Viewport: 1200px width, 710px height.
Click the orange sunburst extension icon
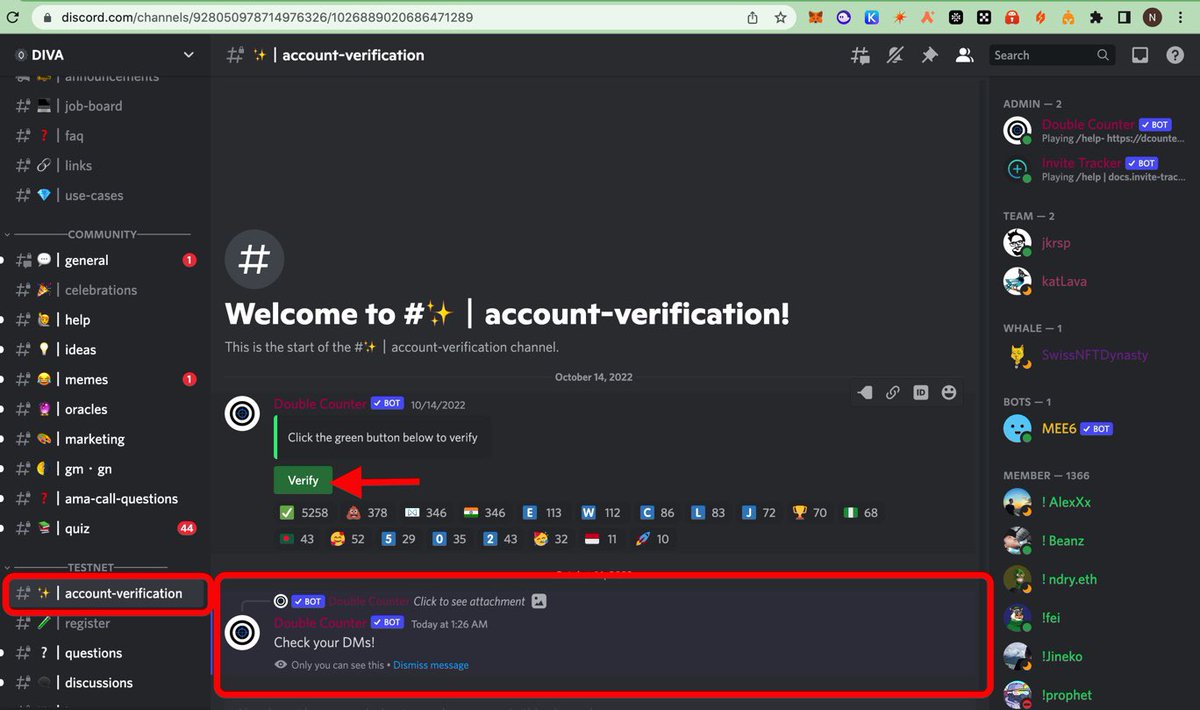900,17
